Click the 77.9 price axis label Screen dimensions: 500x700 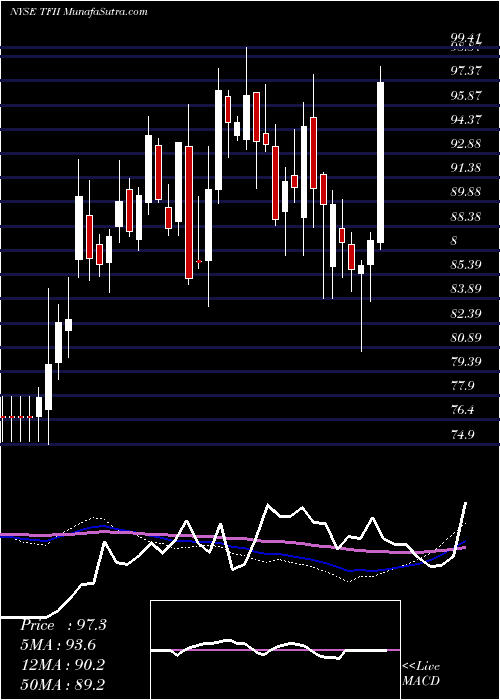coord(463,385)
